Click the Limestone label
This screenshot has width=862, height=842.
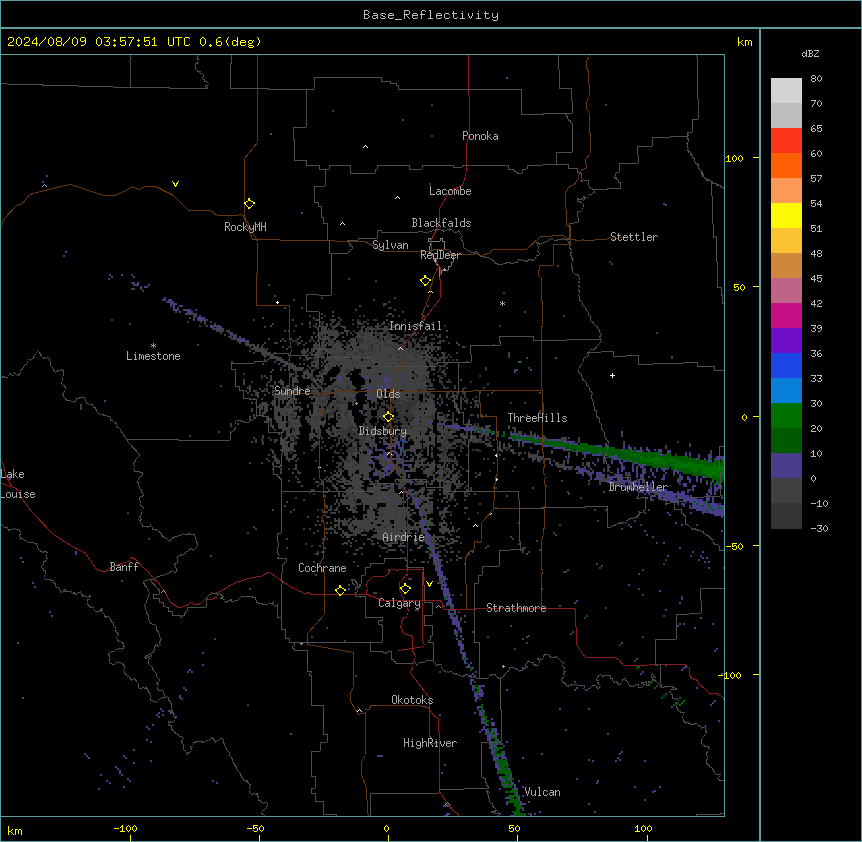pos(153,356)
